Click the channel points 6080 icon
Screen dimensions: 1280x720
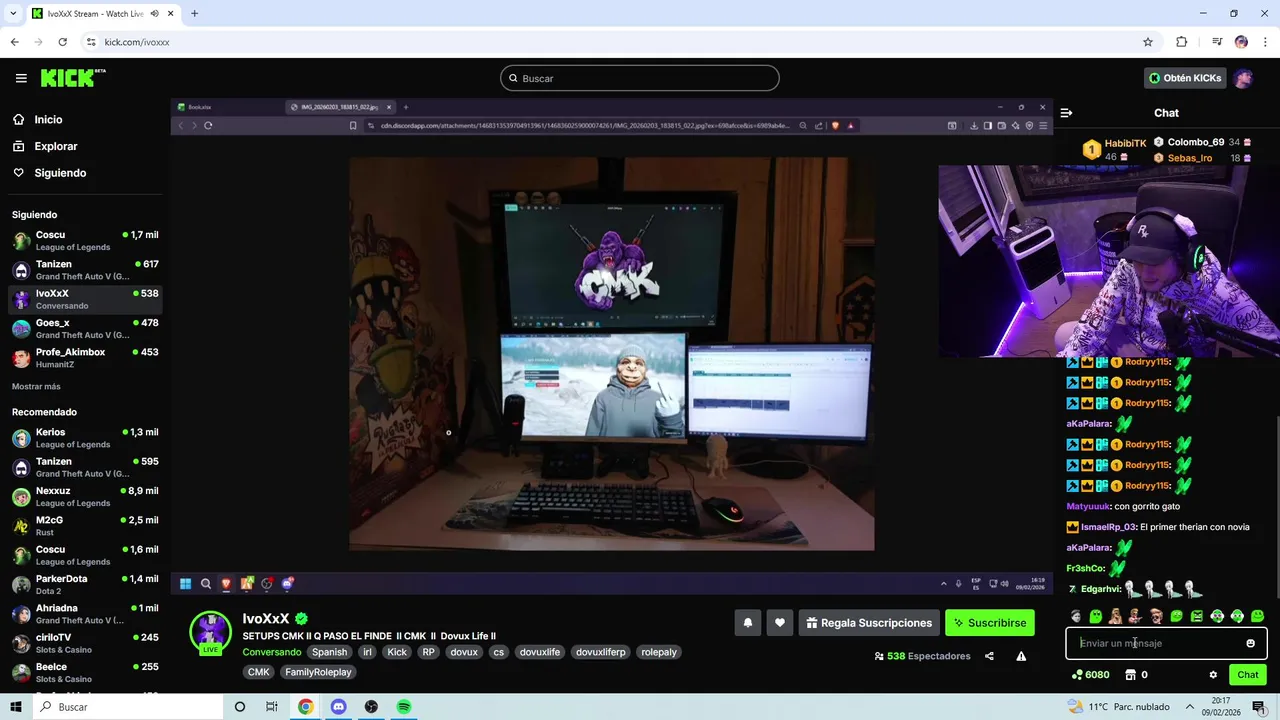(x=1077, y=675)
